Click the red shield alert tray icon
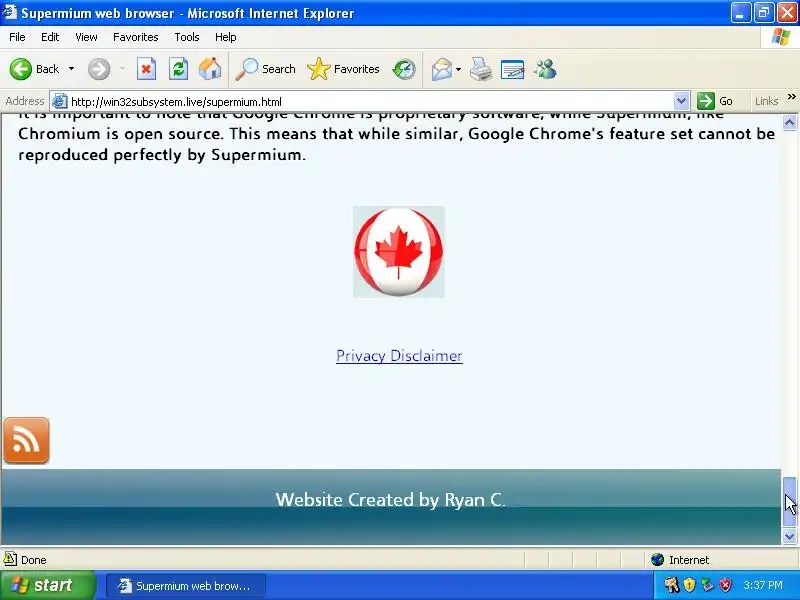The image size is (800, 600). coord(725,585)
